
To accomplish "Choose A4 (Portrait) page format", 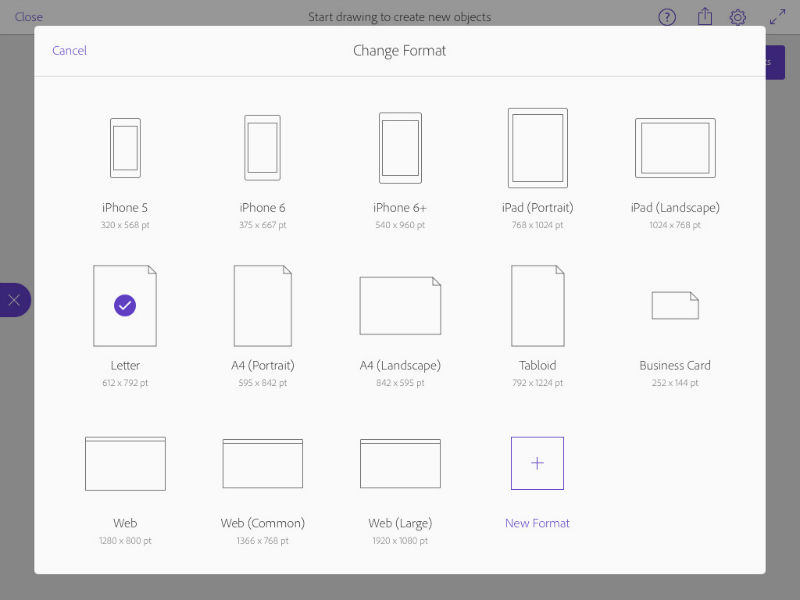I will [x=262, y=306].
